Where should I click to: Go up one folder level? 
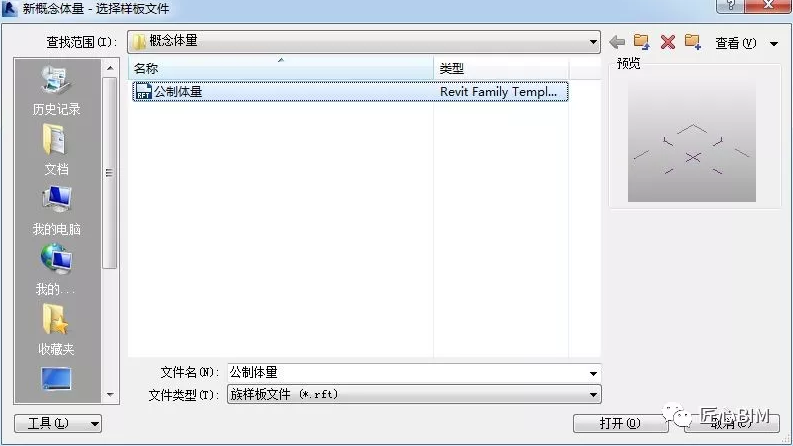642,42
